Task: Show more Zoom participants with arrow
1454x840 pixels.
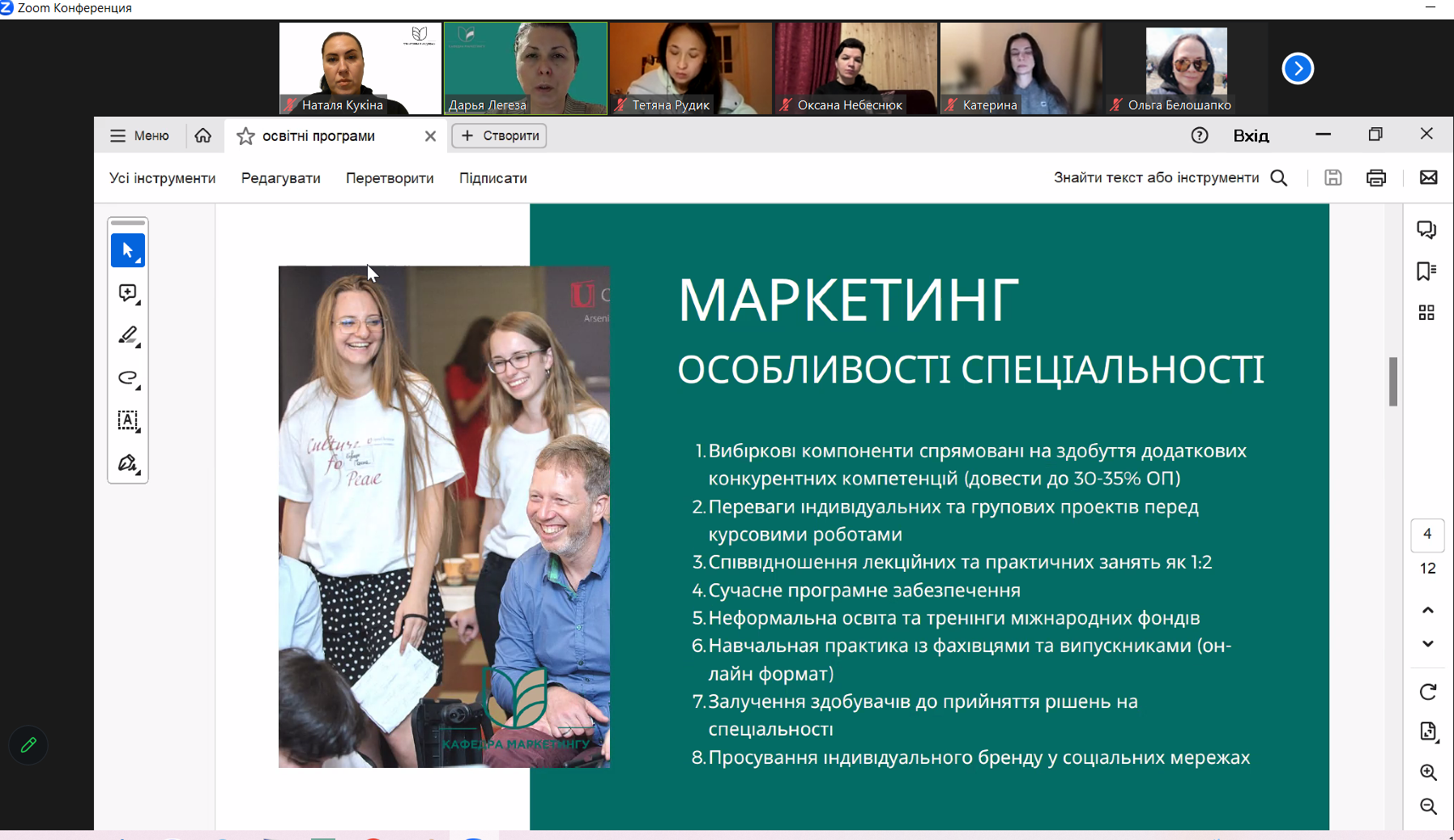Action: tap(1298, 69)
